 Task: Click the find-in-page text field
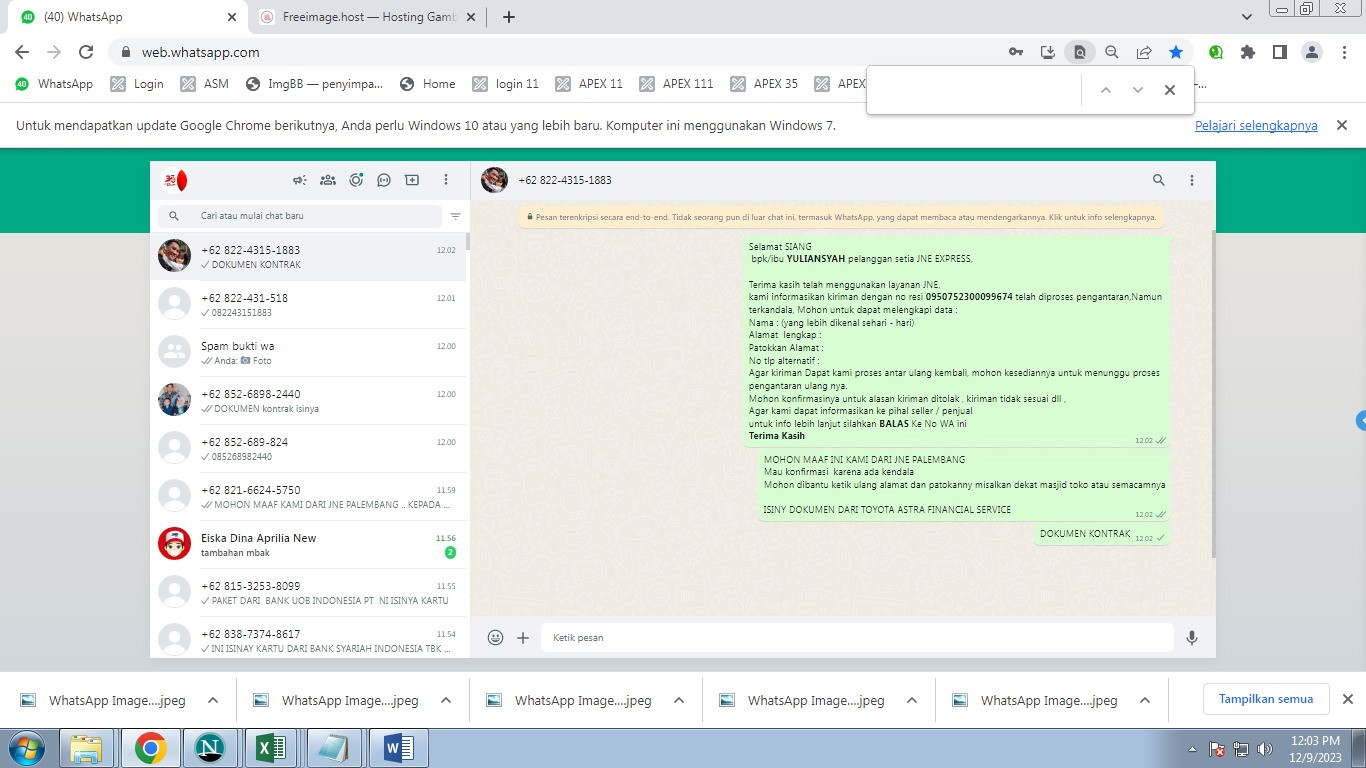click(x=975, y=90)
